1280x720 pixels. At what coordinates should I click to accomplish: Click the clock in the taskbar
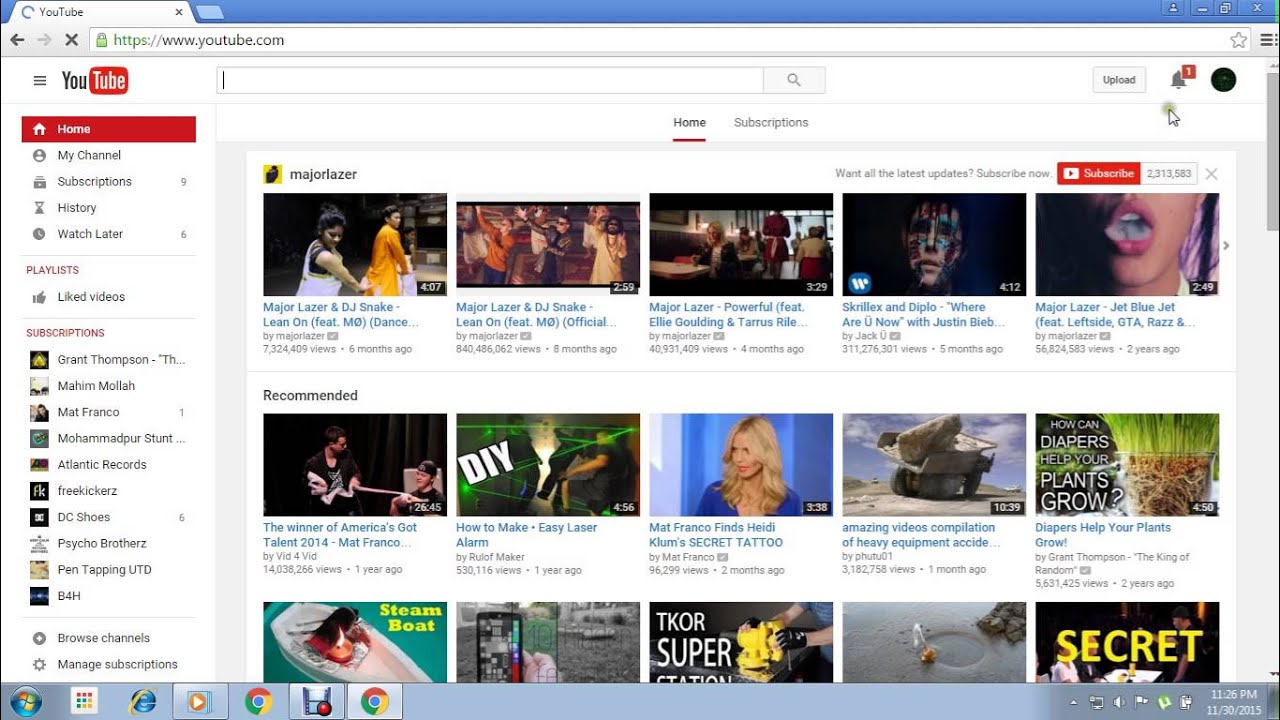[1232, 702]
